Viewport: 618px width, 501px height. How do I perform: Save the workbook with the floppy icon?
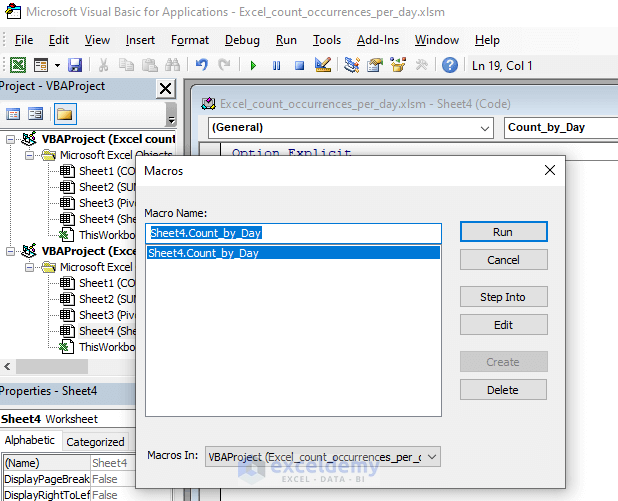click(75, 65)
